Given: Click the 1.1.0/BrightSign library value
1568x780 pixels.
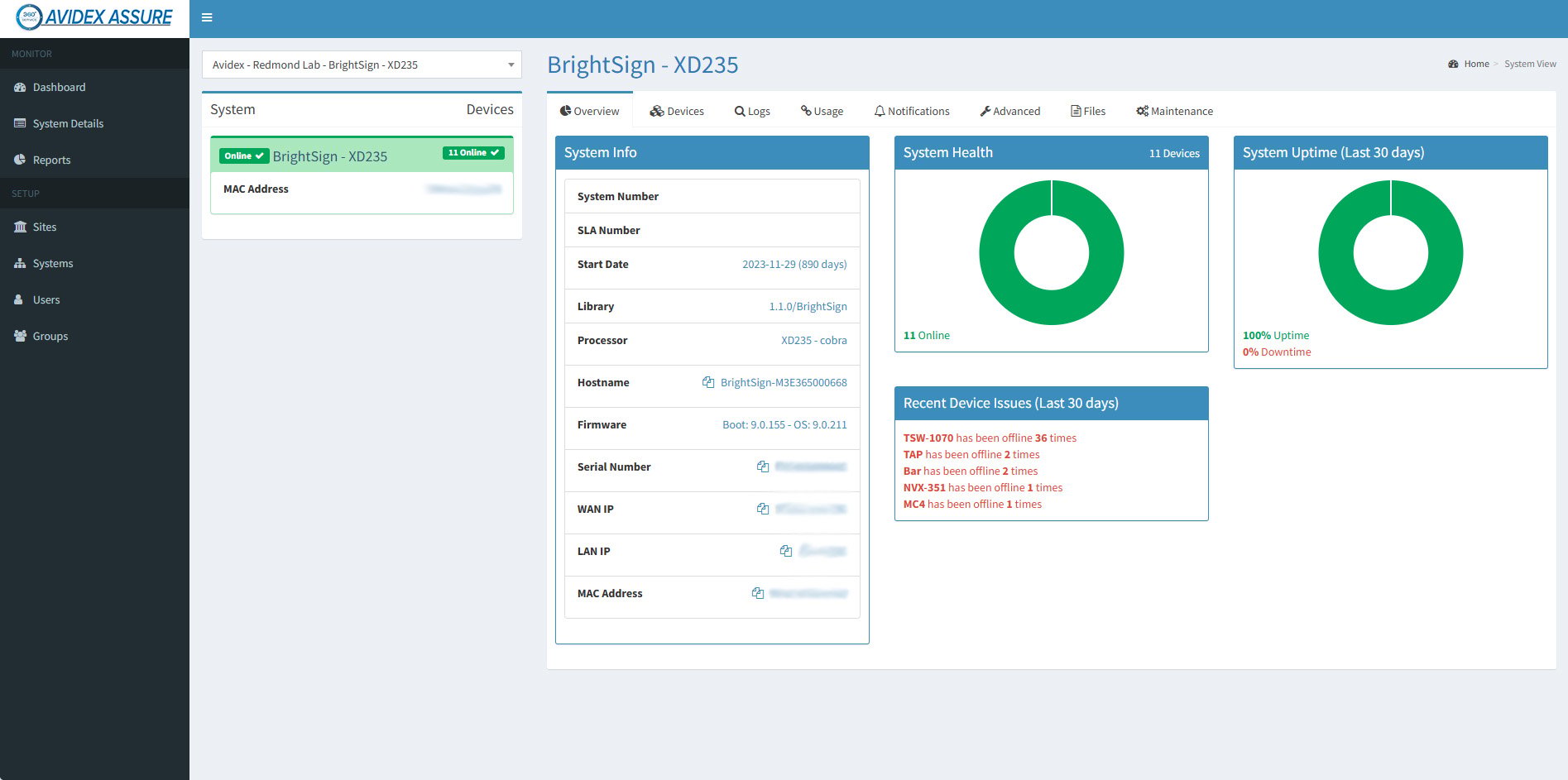Looking at the screenshot, I should (808, 306).
